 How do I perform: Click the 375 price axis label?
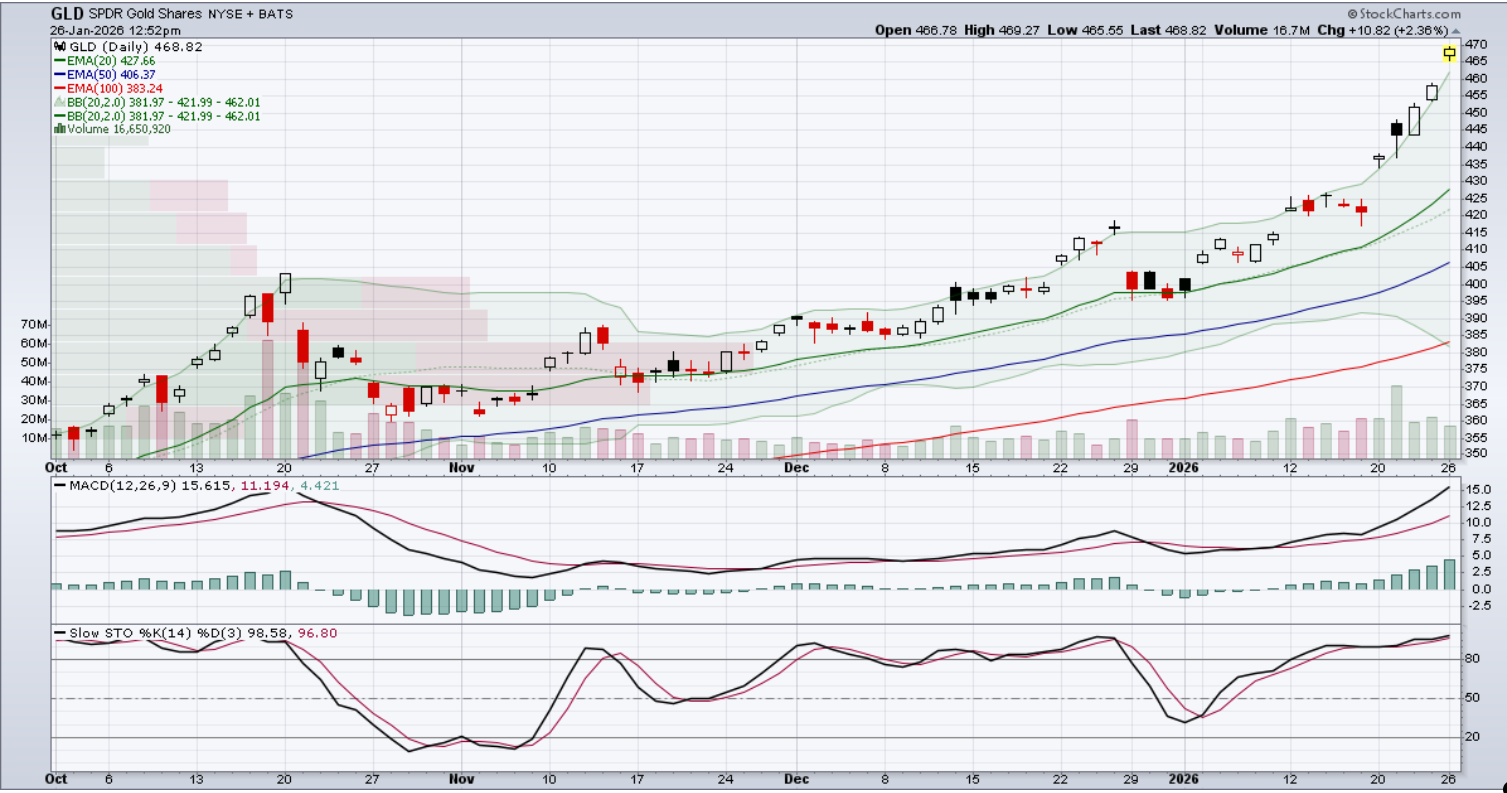tap(1476, 369)
